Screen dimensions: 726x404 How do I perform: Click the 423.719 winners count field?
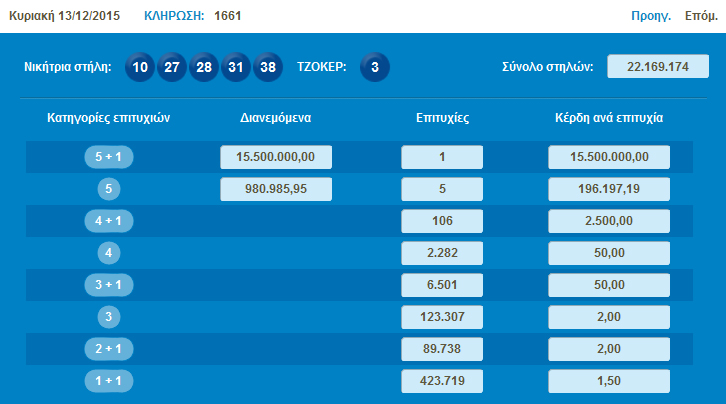(x=441, y=381)
